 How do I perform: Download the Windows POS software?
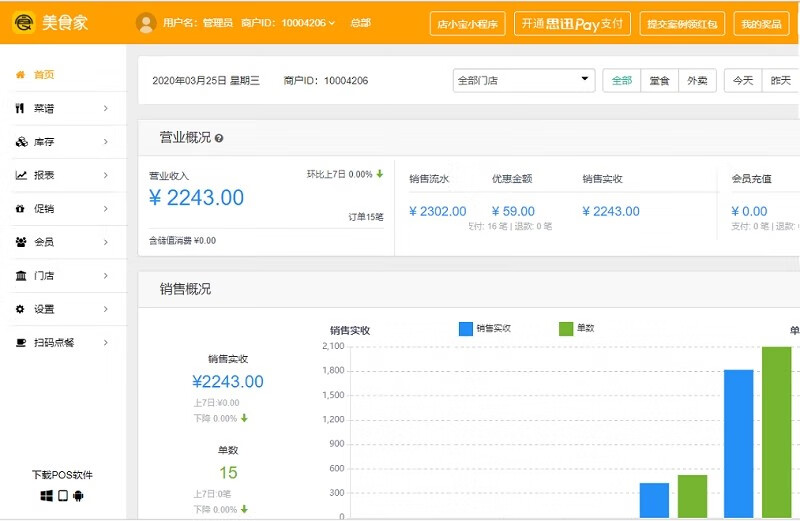point(46,496)
